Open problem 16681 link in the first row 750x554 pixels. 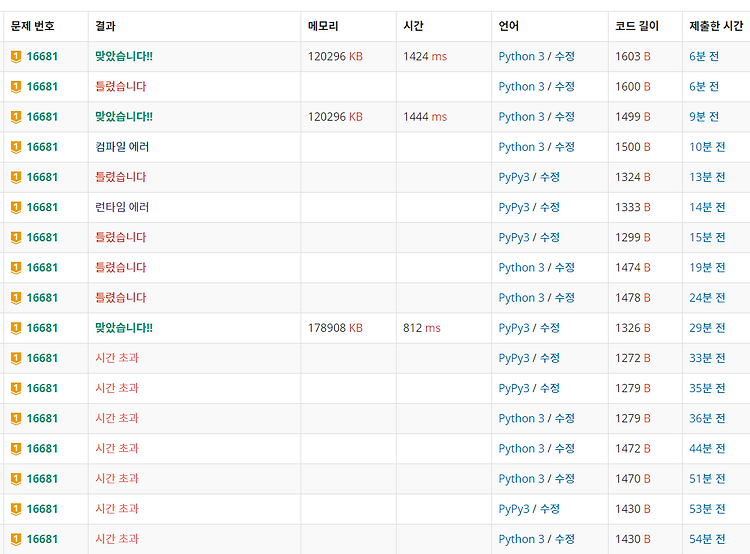42,56
